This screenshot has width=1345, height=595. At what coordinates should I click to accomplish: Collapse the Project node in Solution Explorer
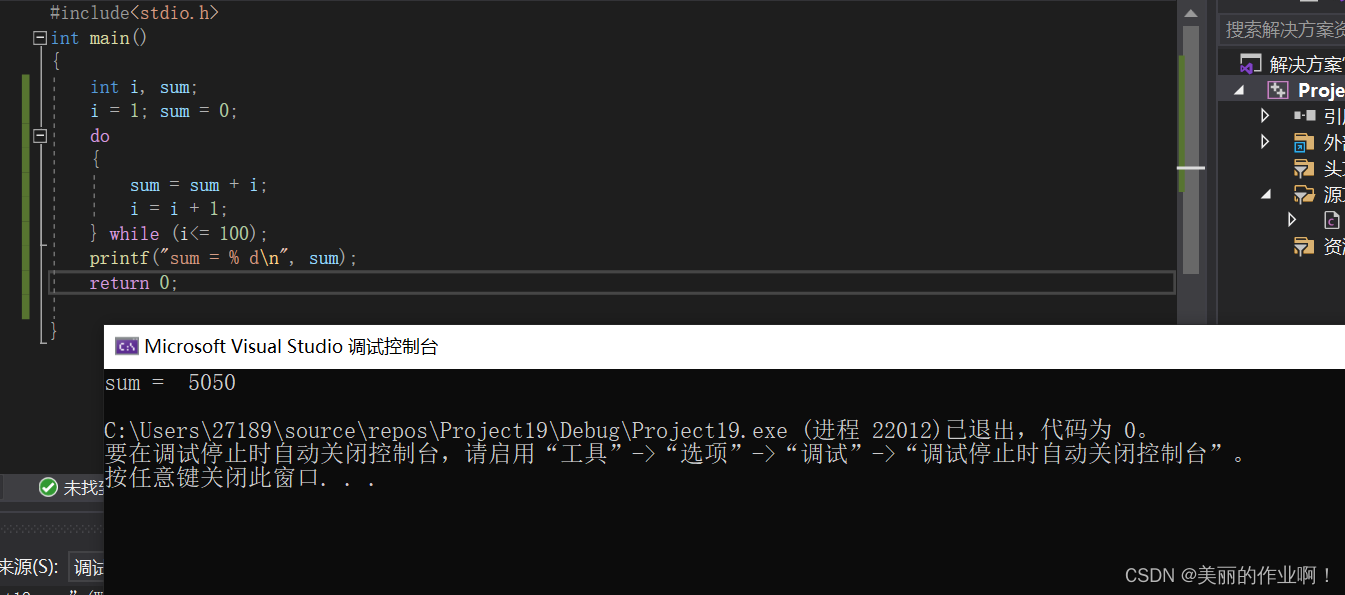[1240, 90]
